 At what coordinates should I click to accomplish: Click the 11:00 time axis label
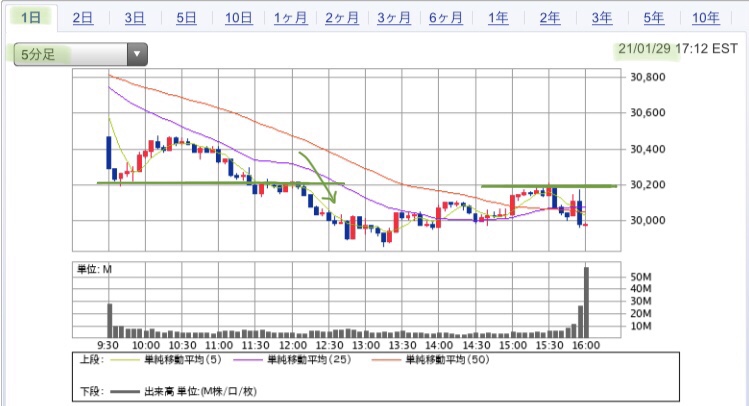[219, 345]
